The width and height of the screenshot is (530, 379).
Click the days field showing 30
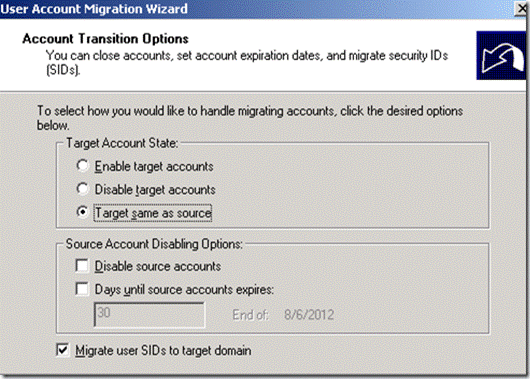coord(149,315)
